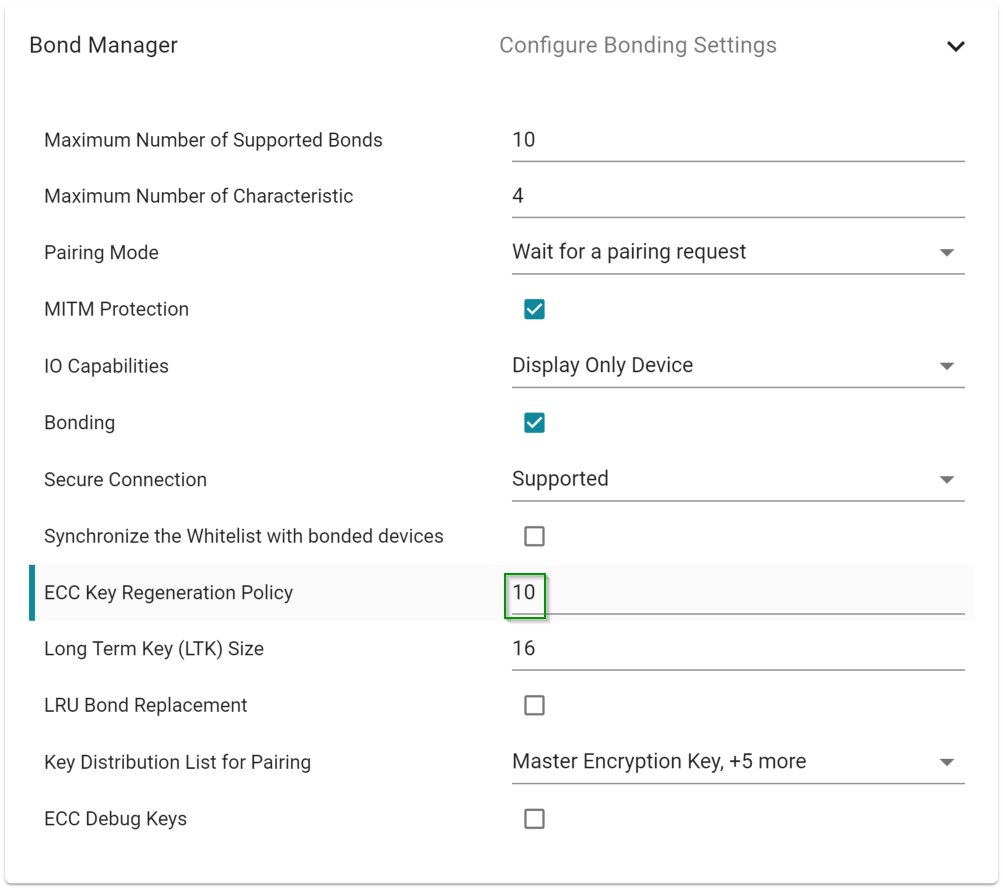The height and width of the screenshot is (889, 1003).
Task: Expand the Secure Connection dropdown
Action: click(x=946, y=480)
